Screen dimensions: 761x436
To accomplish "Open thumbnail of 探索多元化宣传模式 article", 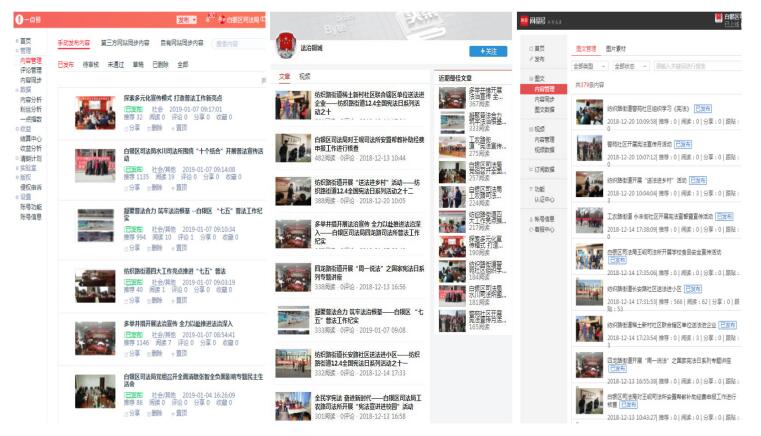I will point(95,113).
